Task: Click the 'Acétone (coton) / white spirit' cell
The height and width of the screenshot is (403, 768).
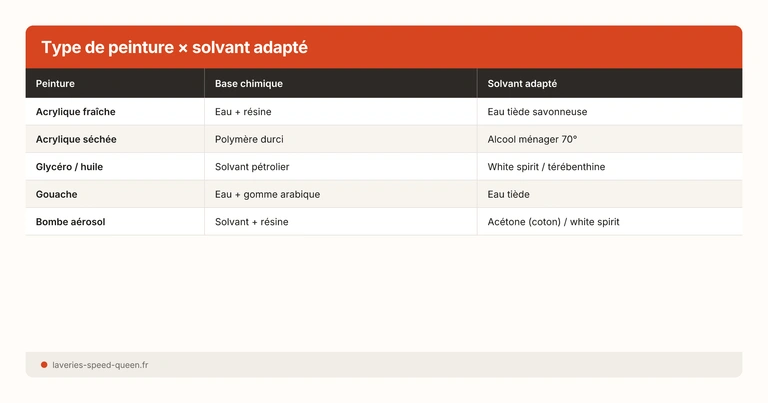Action: [553, 222]
